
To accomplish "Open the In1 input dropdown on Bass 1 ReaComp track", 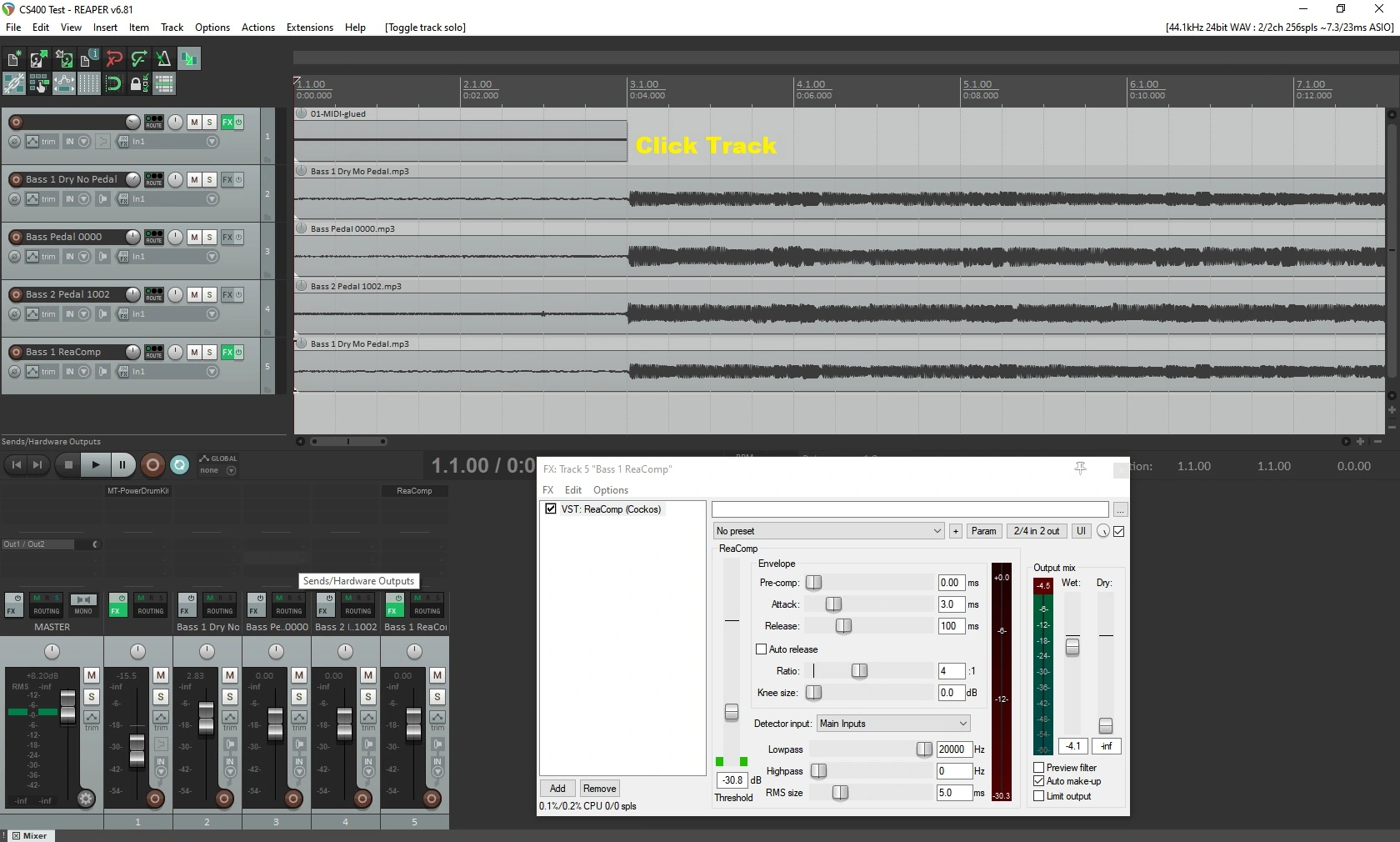I will 212,372.
